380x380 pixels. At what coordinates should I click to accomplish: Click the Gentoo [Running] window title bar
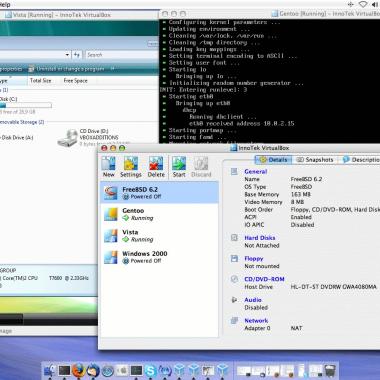[270, 14]
